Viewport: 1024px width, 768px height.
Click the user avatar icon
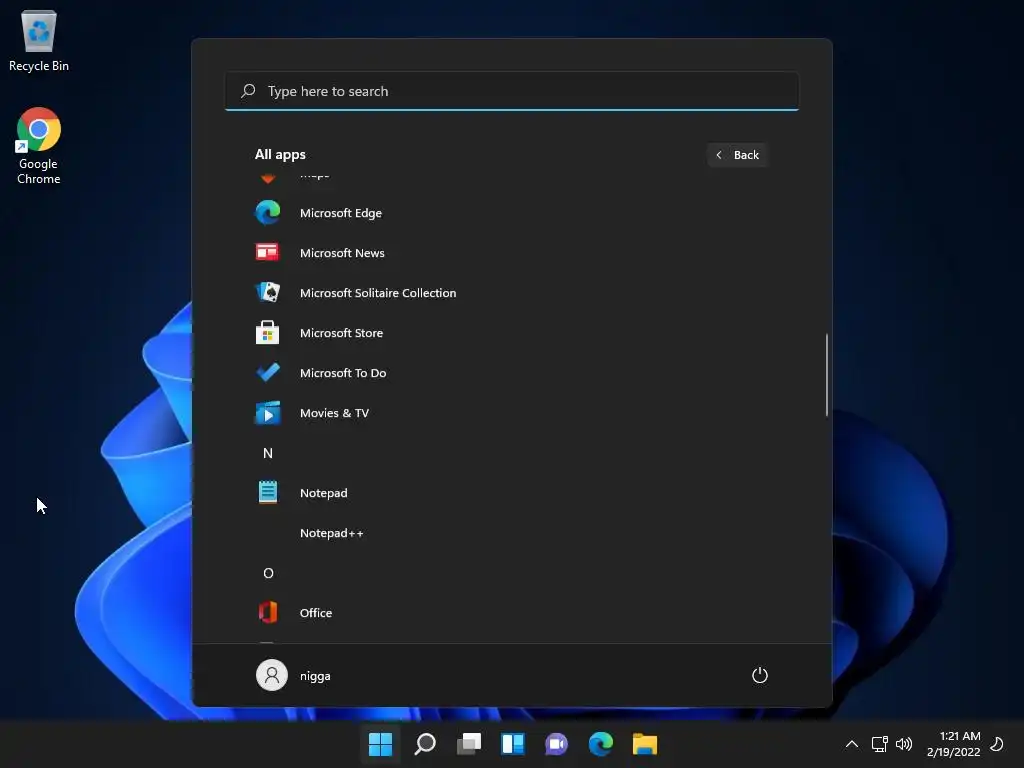point(272,675)
